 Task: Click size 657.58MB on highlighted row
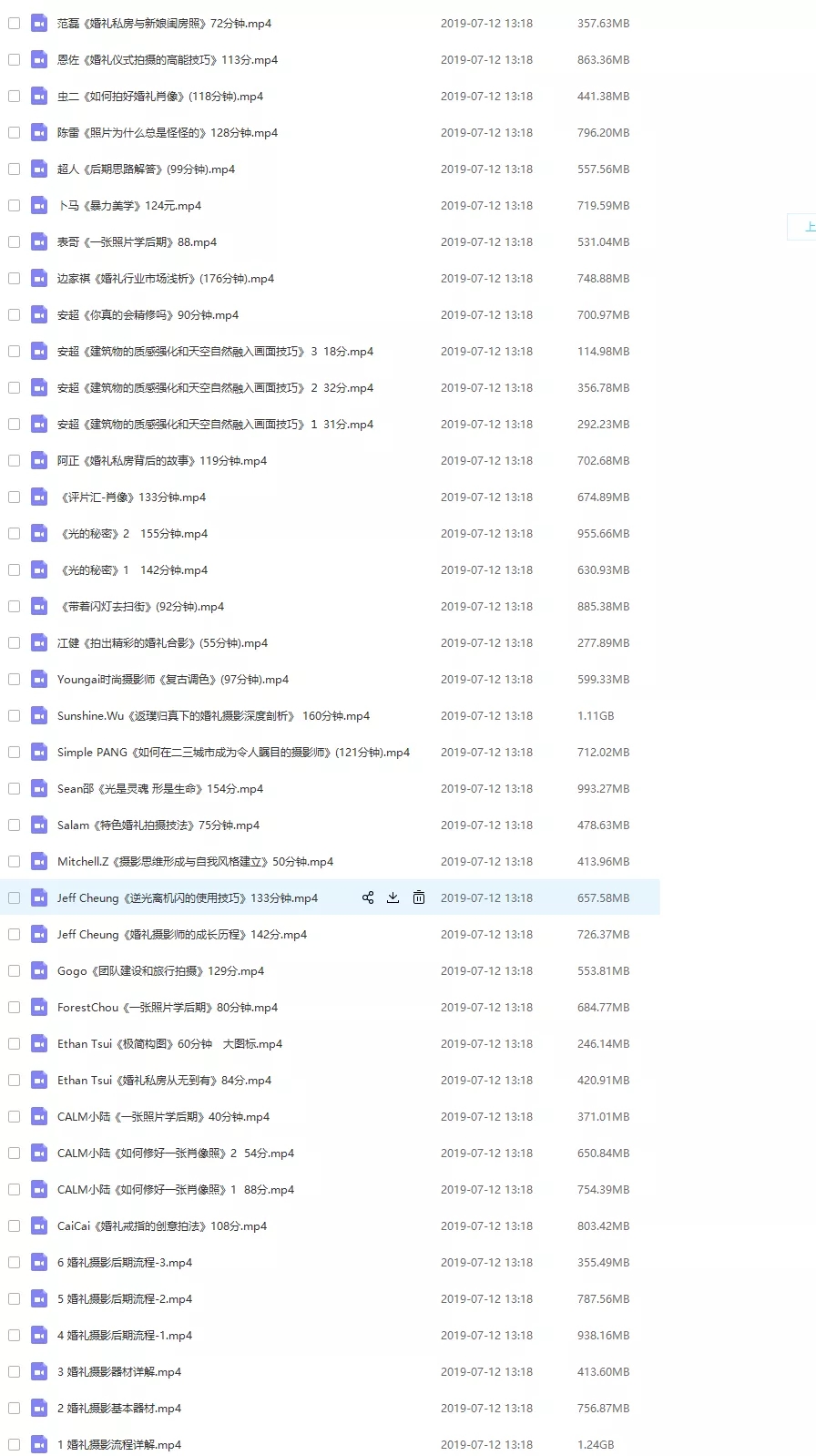[603, 897]
